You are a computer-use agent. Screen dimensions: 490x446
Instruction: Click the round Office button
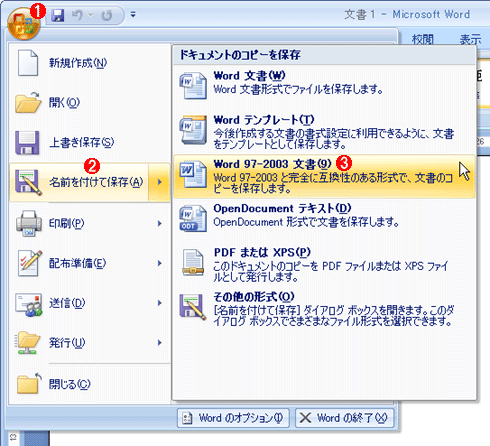tap(23, 24)
